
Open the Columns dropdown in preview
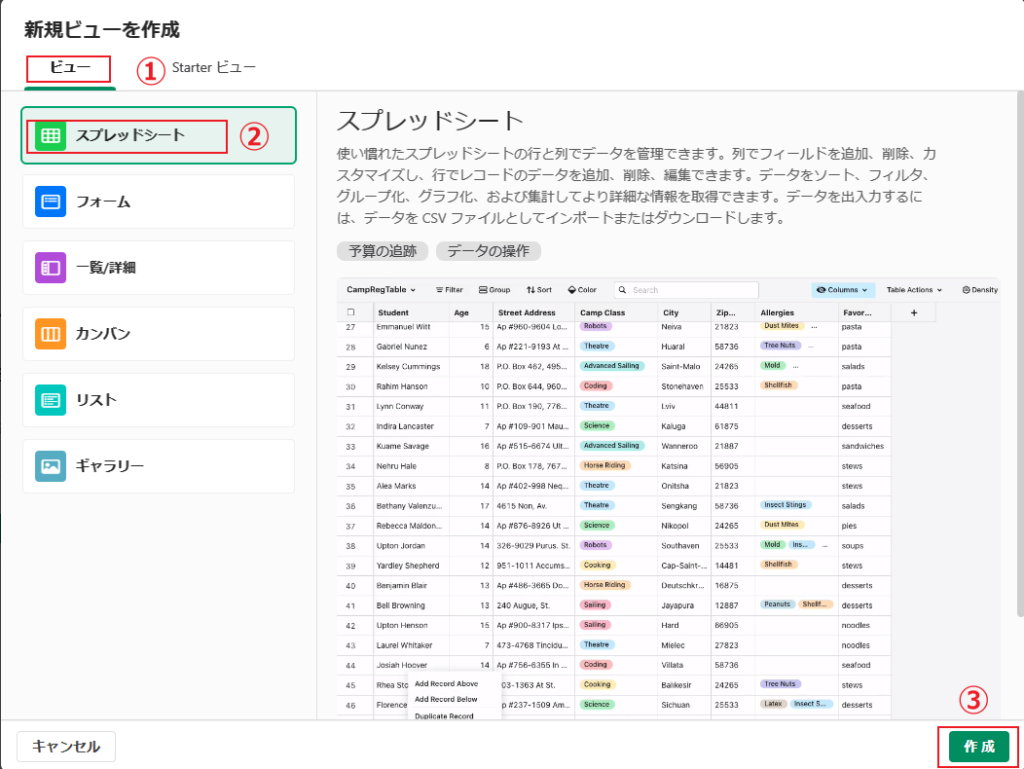(x=842, y=290)
